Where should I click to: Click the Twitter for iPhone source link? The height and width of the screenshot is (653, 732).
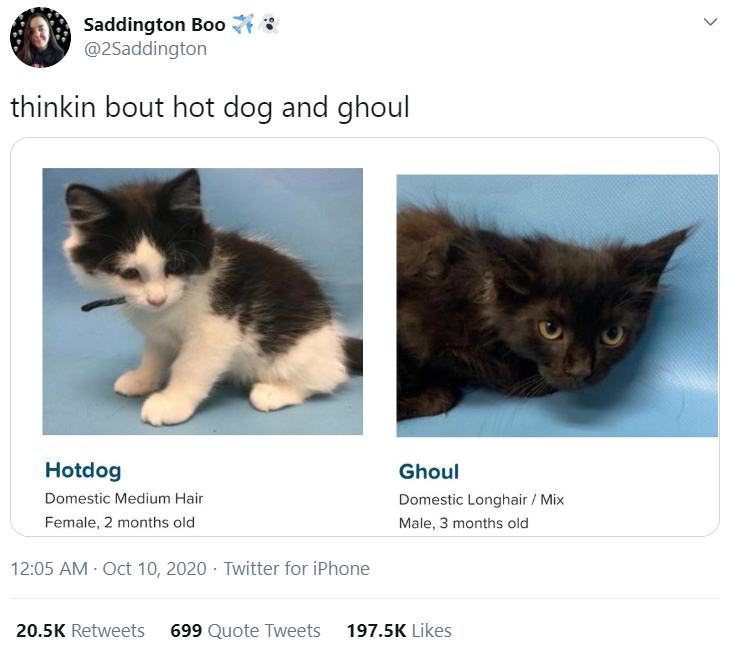click(296, 569)
